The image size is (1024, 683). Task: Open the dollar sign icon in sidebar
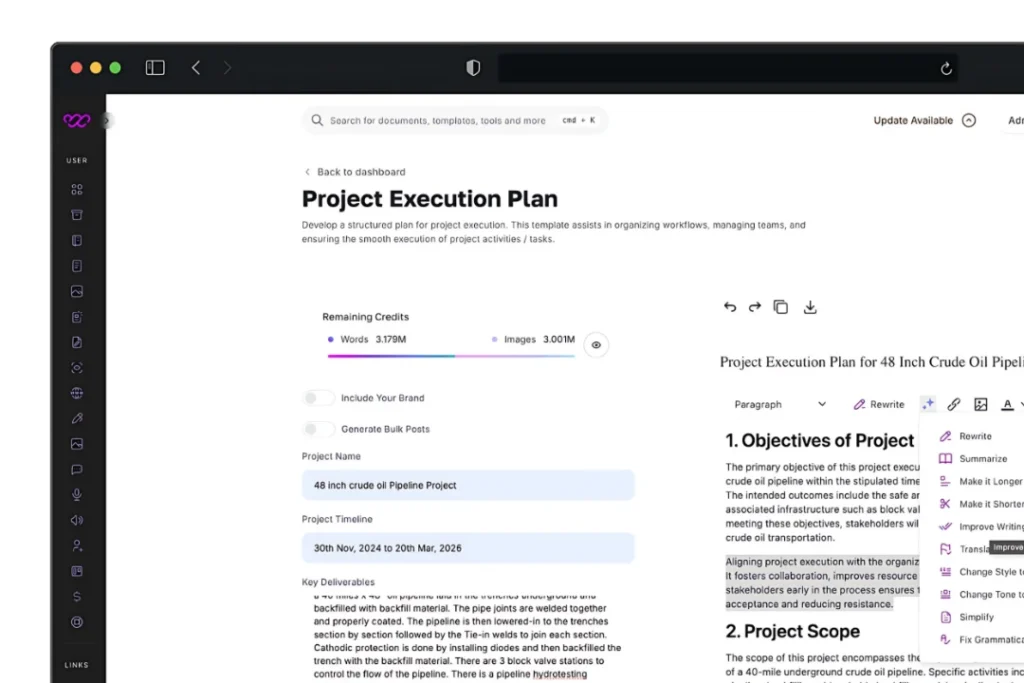76,597
